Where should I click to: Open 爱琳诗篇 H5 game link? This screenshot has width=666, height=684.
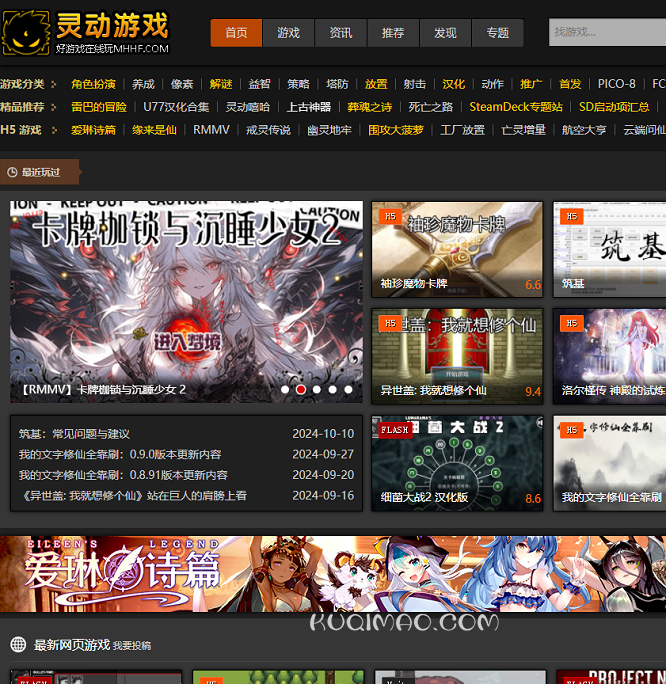click(x=93, y=130)
